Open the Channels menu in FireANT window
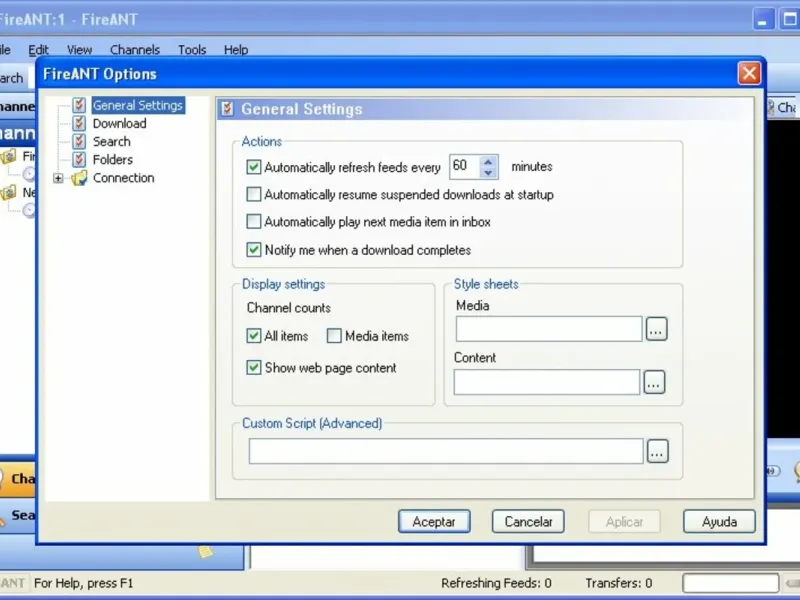800x600 pixels. (135, 49)
